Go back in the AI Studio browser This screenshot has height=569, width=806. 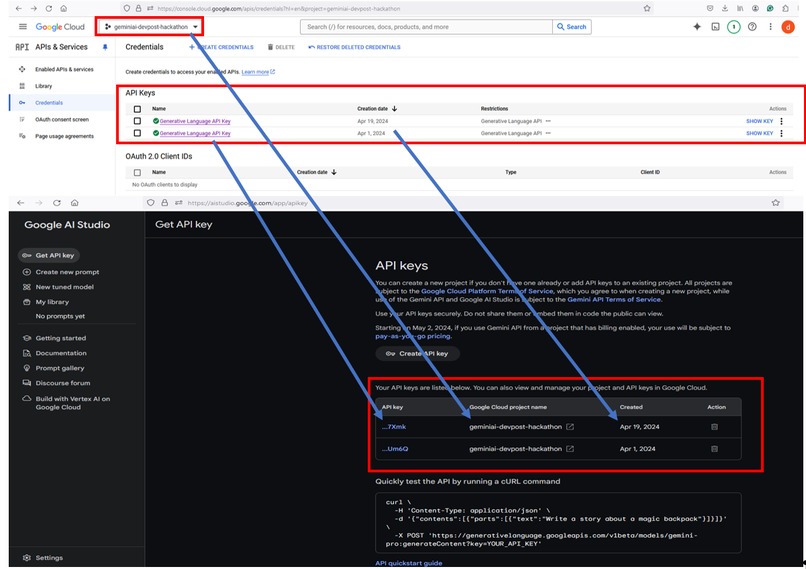click(21, 203)
